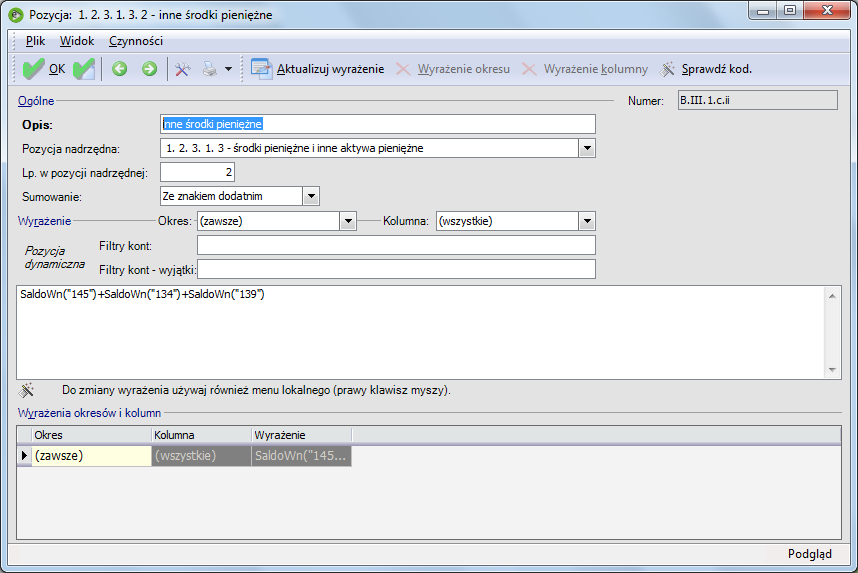The height and width of the screenshot is (573, 858).
Task: Click the Opis text field
Action: [x=378, y=124]
